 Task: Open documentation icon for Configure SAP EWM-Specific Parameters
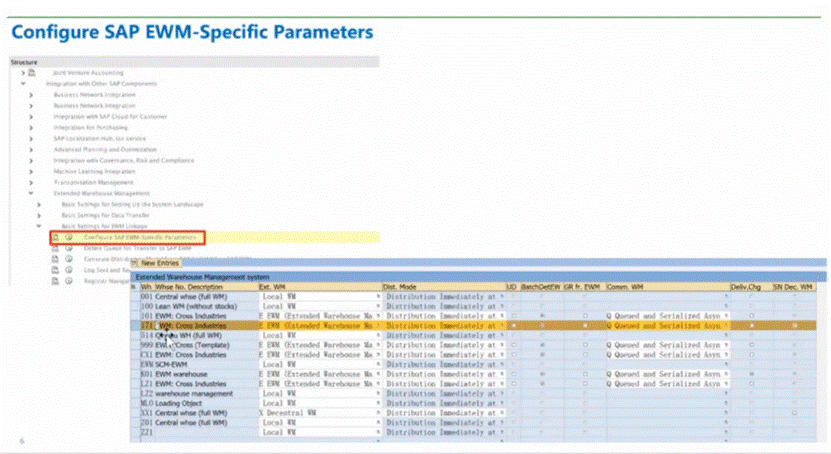point(55,237)
